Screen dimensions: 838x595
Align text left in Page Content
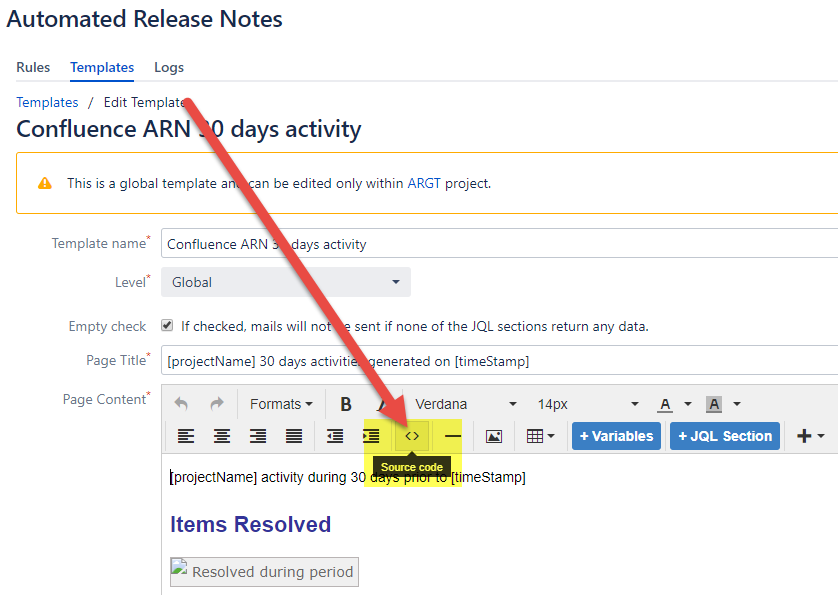[185, 436]
